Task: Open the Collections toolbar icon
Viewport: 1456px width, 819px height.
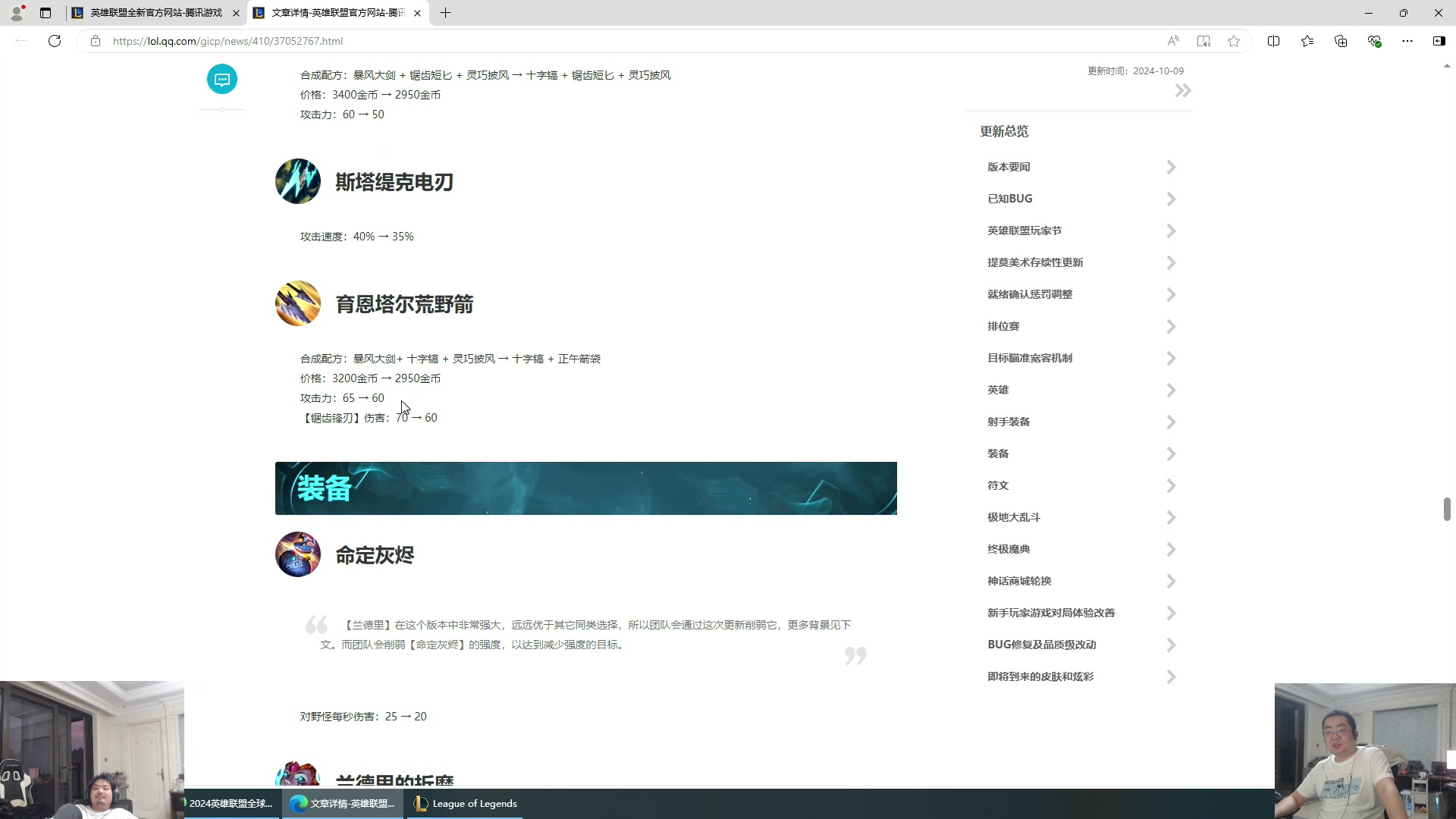Action: tap(1341, 41)
